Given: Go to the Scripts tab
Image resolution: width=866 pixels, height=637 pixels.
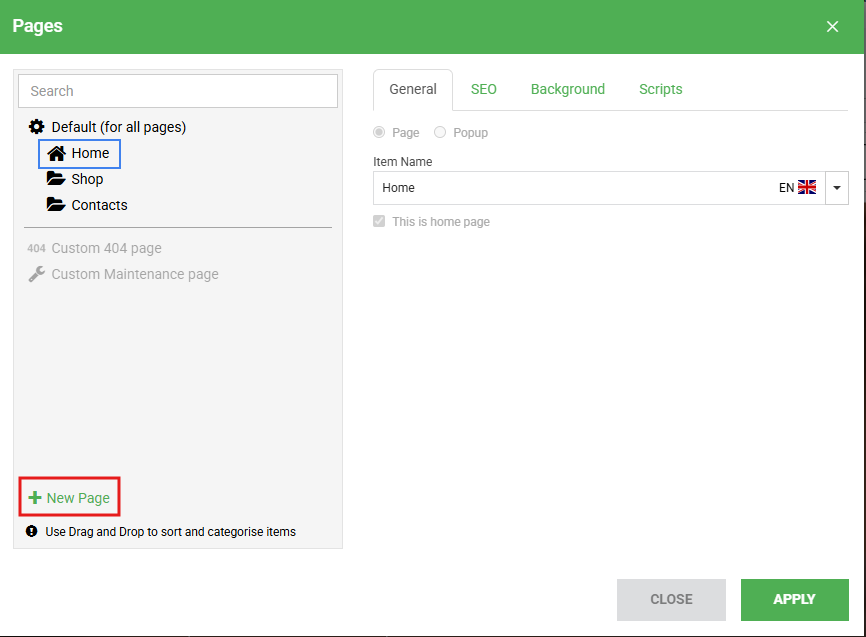Looking at the screenshot, I should (661, 89).
